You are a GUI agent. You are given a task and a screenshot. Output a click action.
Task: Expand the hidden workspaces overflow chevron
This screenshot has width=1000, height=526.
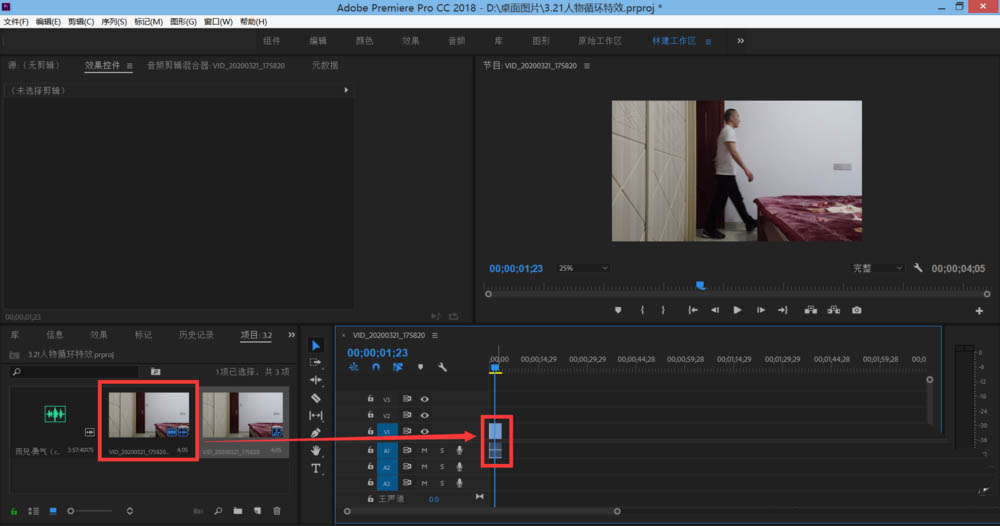740,41
